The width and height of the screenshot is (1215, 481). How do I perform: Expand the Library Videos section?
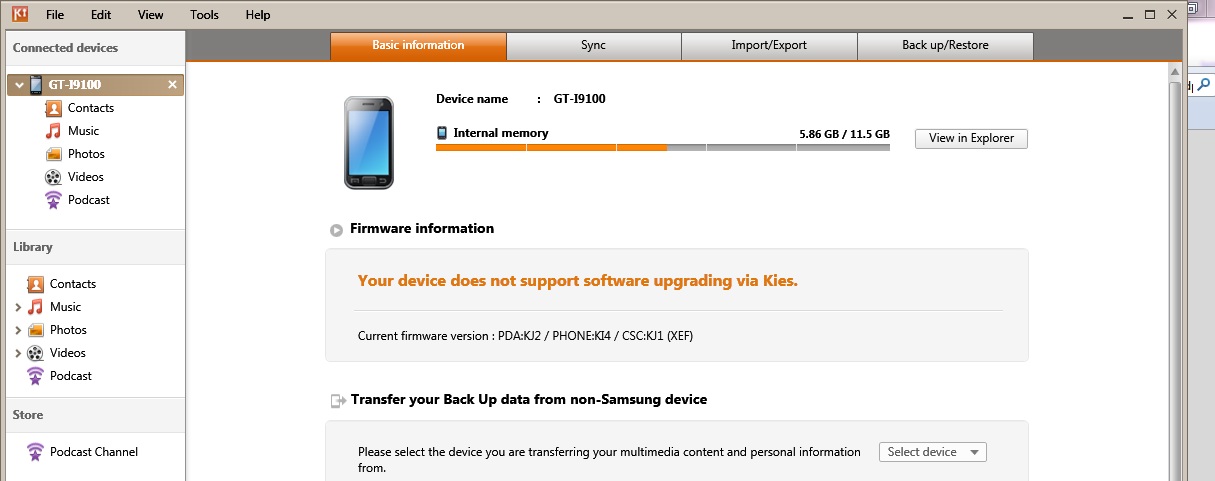click(x=18, y=353)
